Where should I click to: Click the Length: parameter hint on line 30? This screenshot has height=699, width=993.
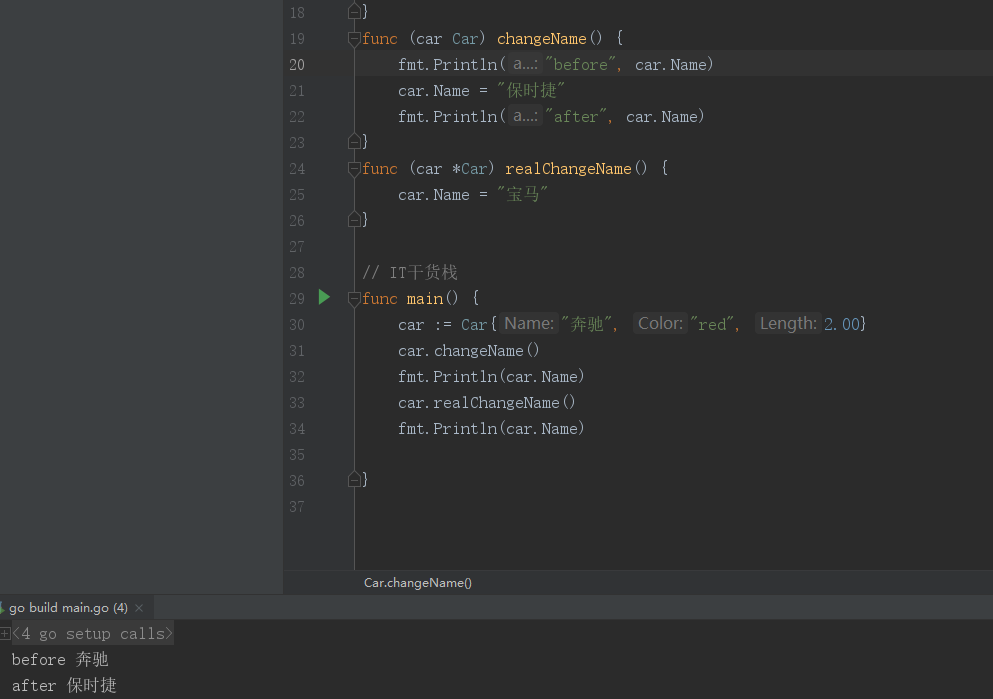[x=788, y=324]
